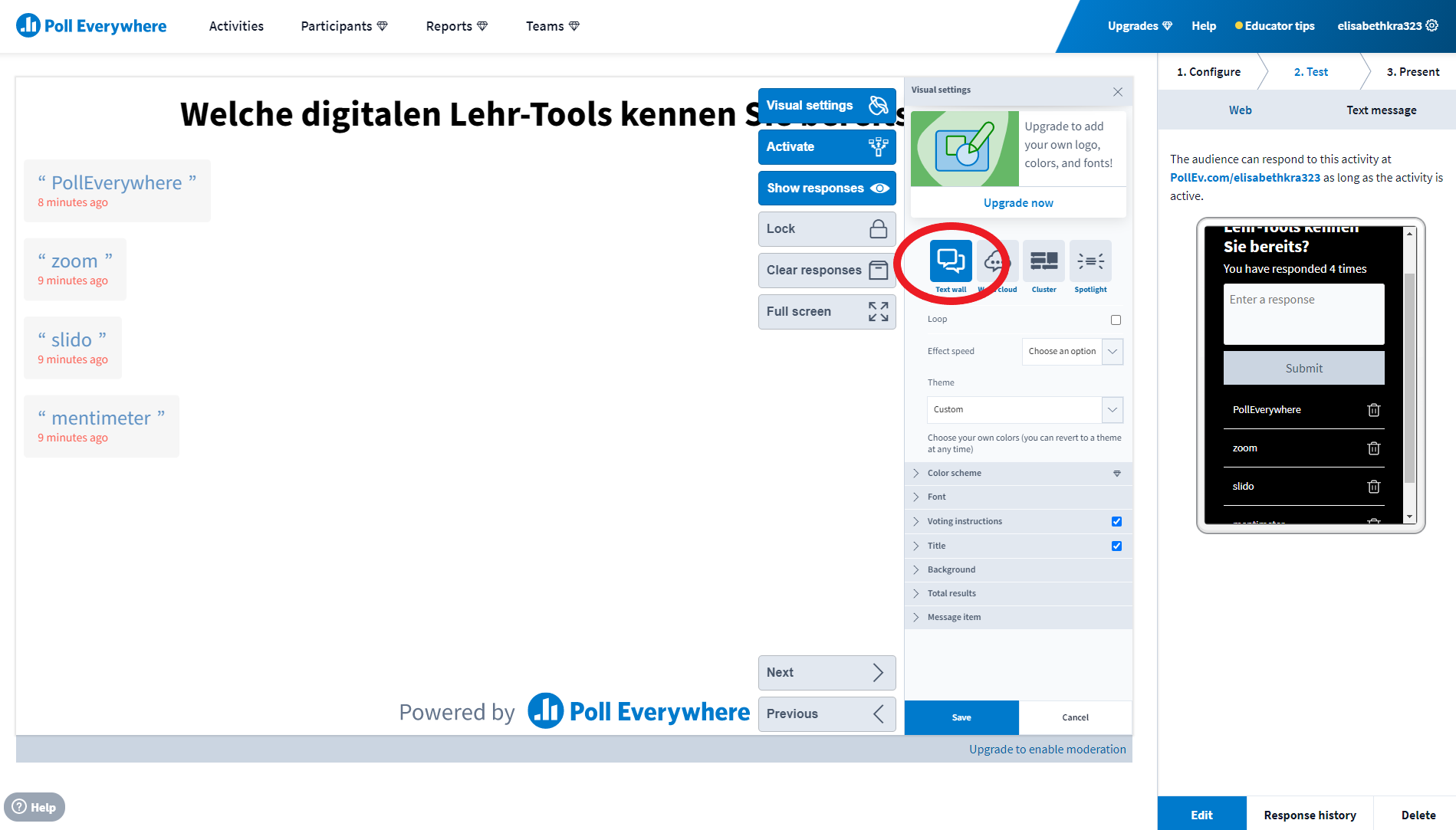Open PollEv.com/elisabethkra323 link
Screen dimensions: 1456x830
[x=1245, y=178]
